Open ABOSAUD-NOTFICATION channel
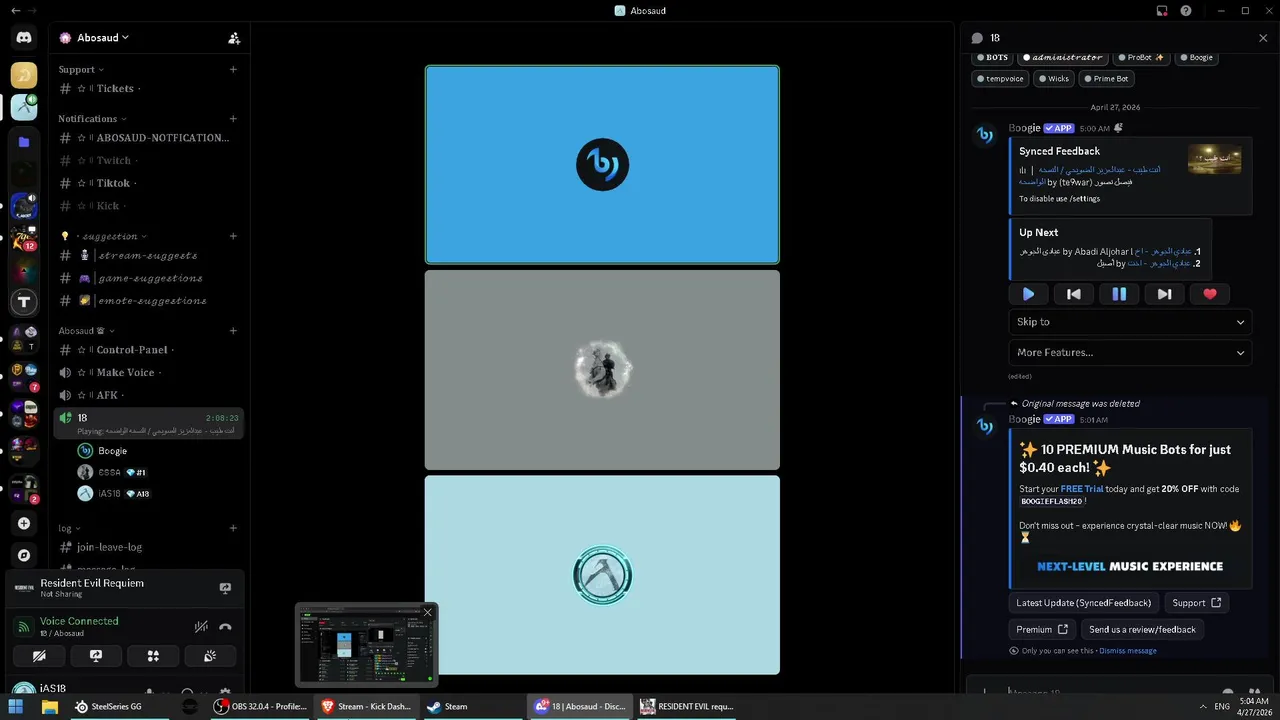 click(148, 138)
